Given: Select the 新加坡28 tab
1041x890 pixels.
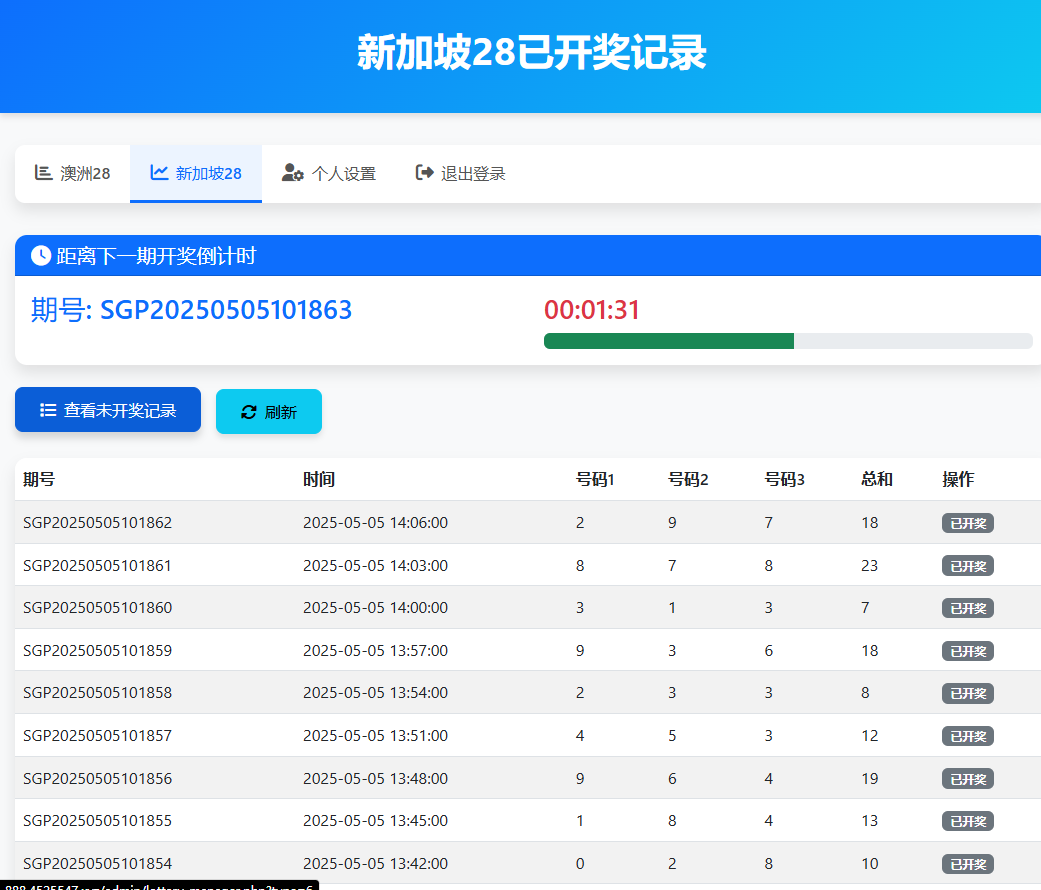Looking at the screenshot, I should point(196,173).
